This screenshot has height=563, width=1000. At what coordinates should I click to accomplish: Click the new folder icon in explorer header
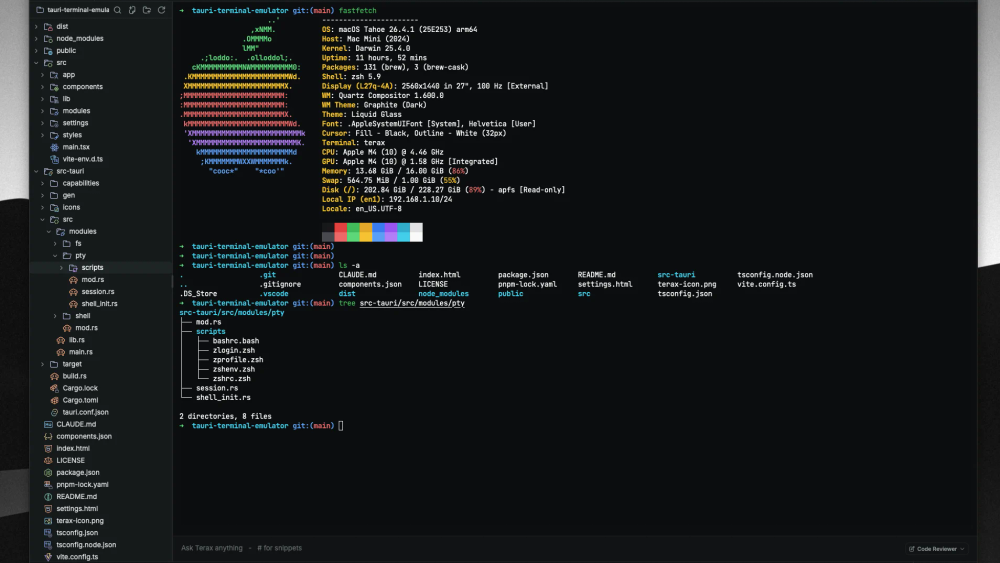pos(147,10)
